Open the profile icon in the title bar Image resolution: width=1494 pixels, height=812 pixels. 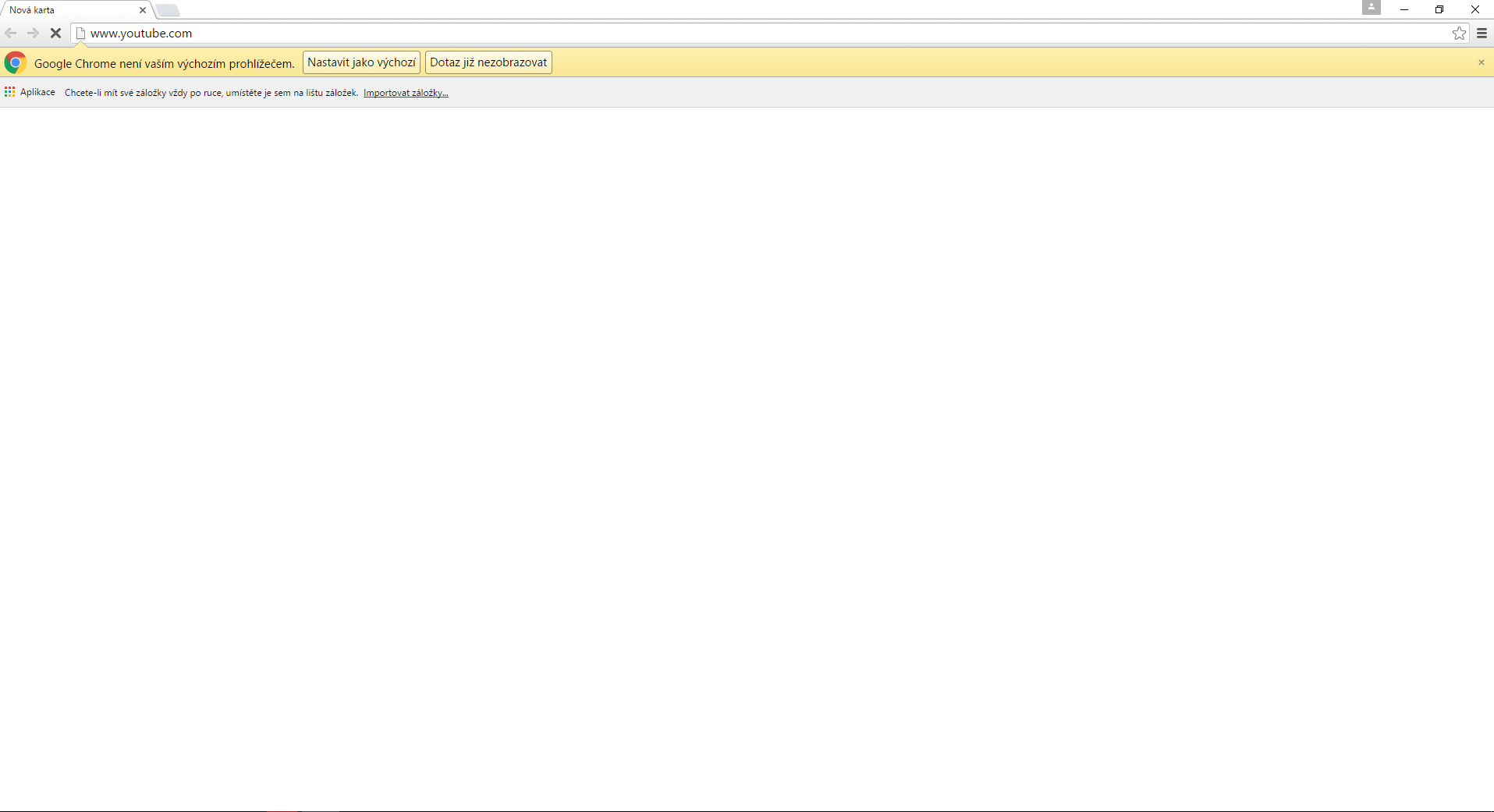(1372, 8)
